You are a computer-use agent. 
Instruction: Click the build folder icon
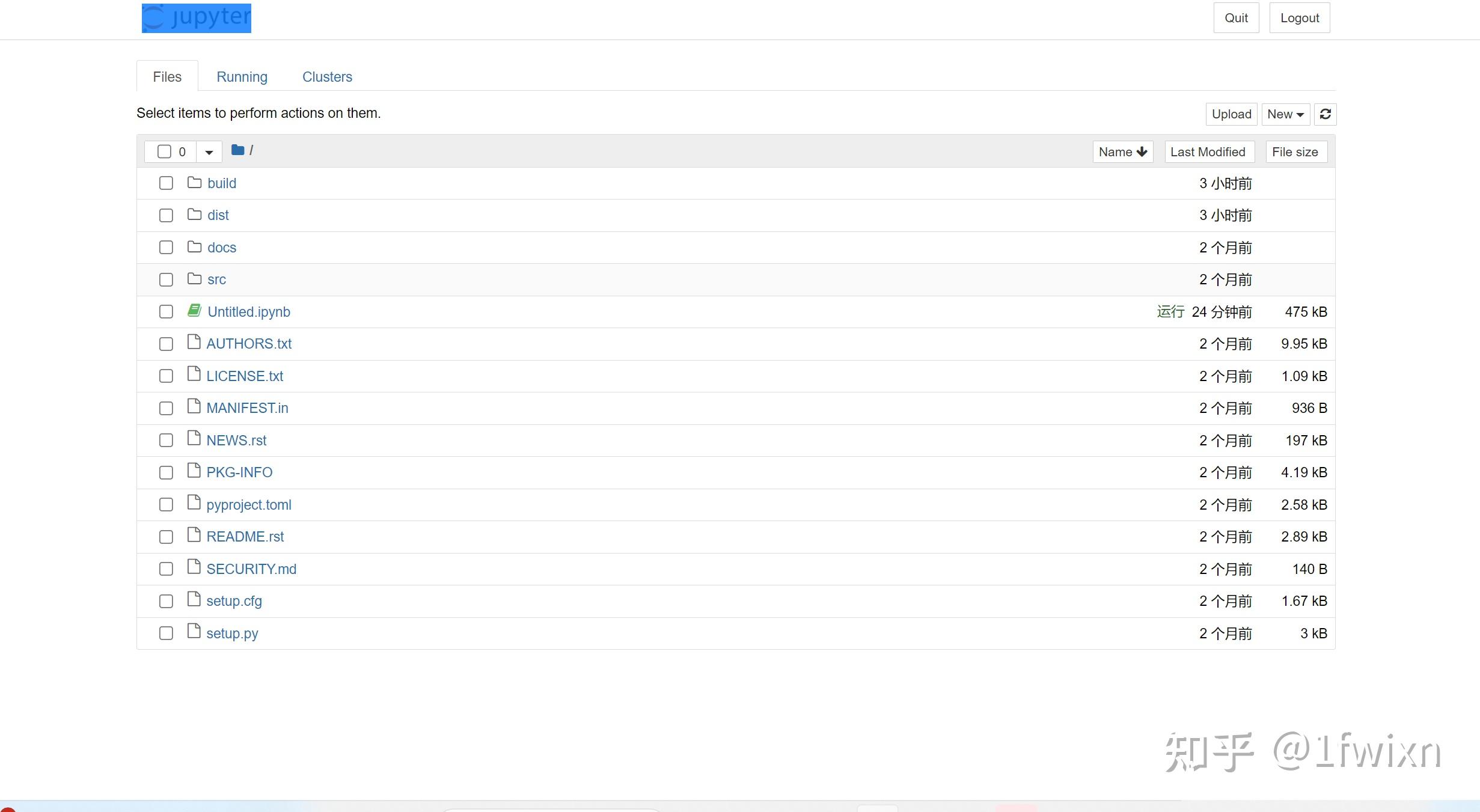[x=194, y=183]
